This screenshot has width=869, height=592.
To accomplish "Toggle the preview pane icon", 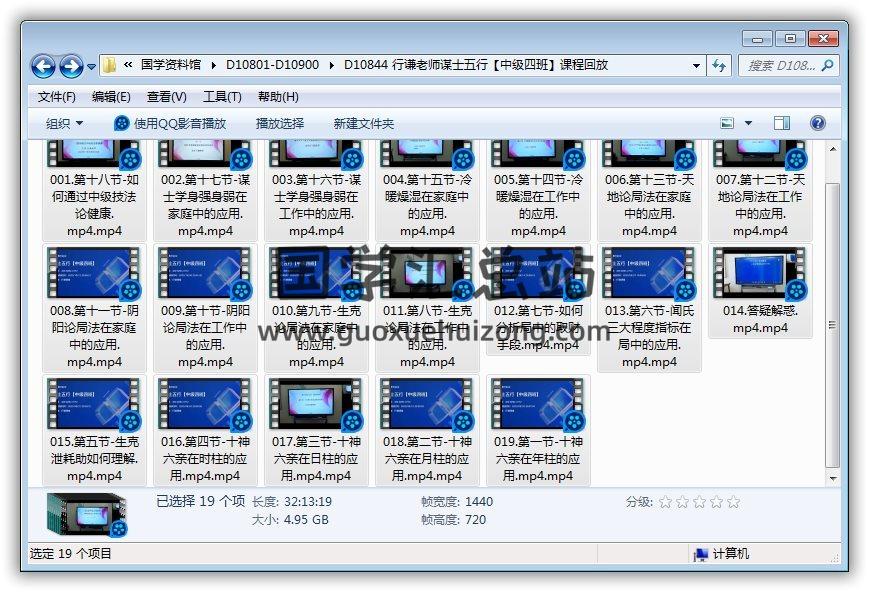I will coord(782,123).
